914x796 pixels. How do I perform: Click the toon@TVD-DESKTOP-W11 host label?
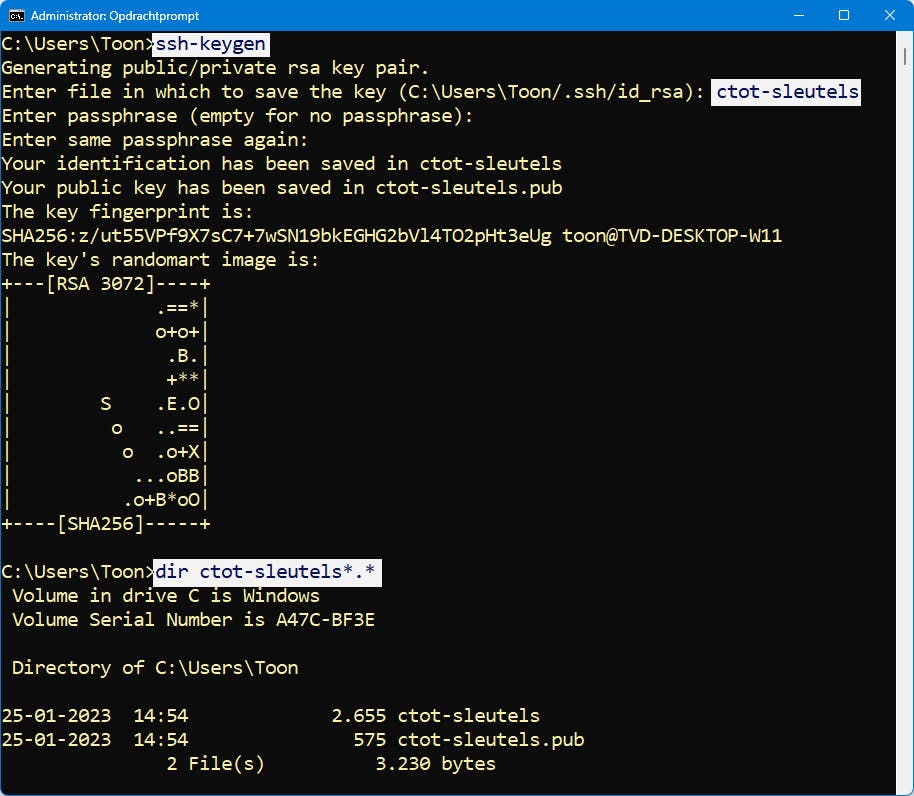pos(672,236)
